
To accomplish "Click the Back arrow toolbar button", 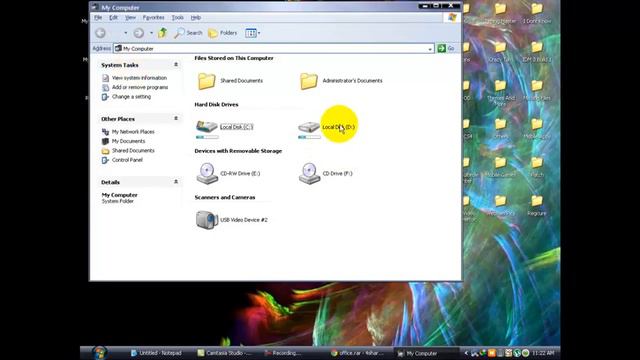I will [100, 33].
